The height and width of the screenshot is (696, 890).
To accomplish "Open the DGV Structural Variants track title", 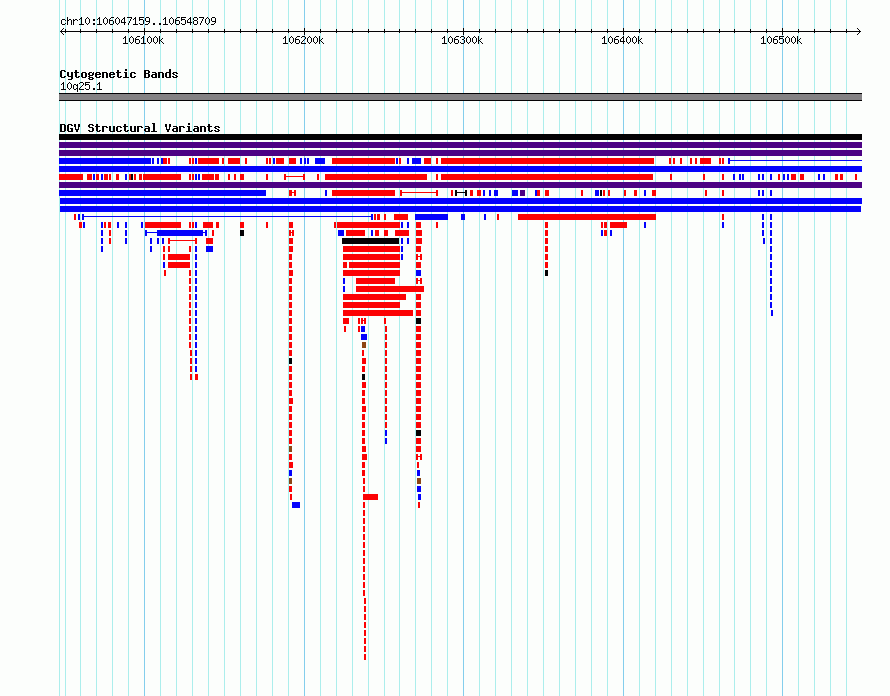I will tap(140, 128).
